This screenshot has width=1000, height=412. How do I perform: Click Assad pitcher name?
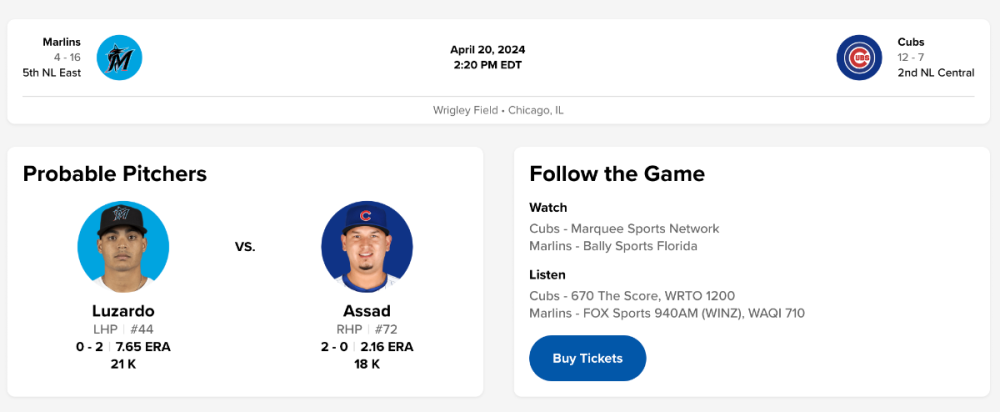click(367, 311)
